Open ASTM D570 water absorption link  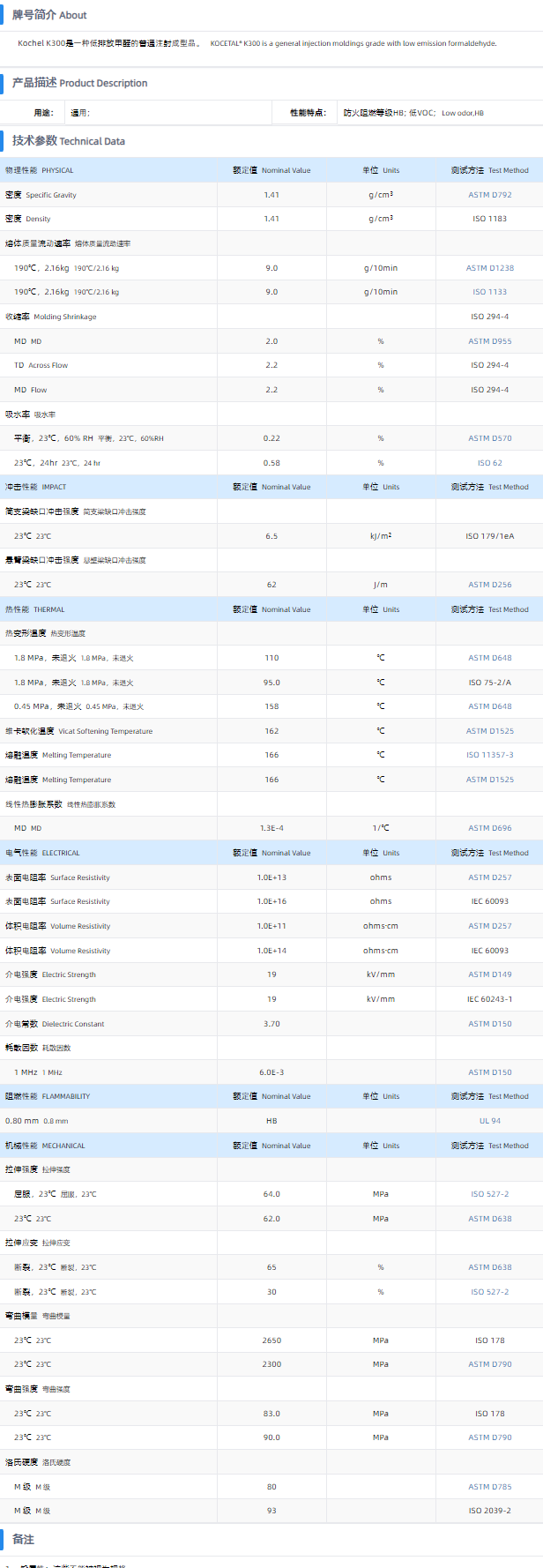click(489, 438)
